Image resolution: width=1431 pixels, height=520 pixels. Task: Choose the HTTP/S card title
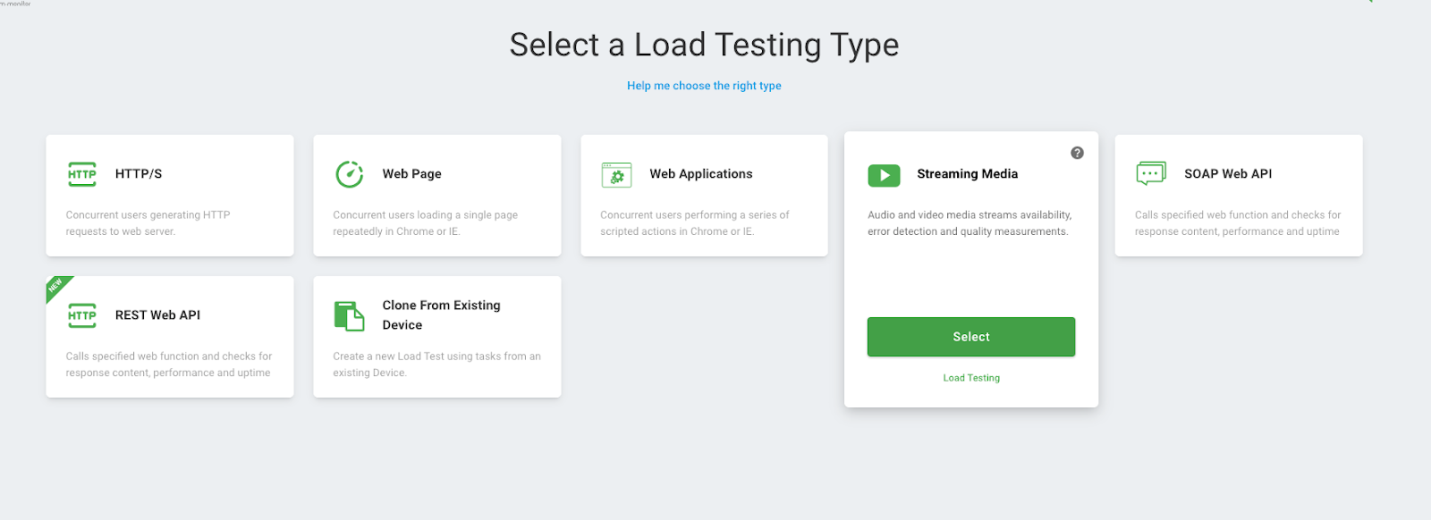click(138, 174)
